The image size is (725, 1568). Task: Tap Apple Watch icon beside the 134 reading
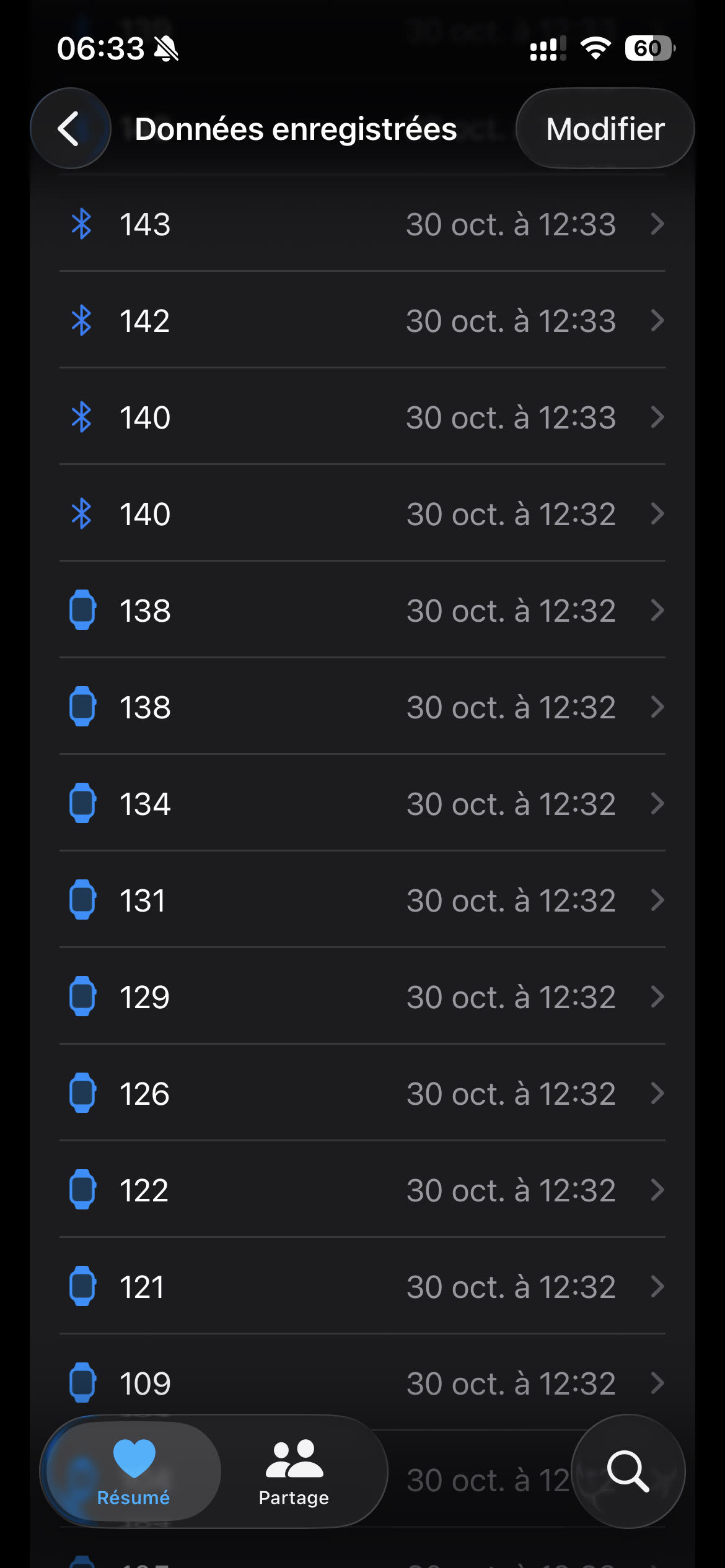(82, 803)
